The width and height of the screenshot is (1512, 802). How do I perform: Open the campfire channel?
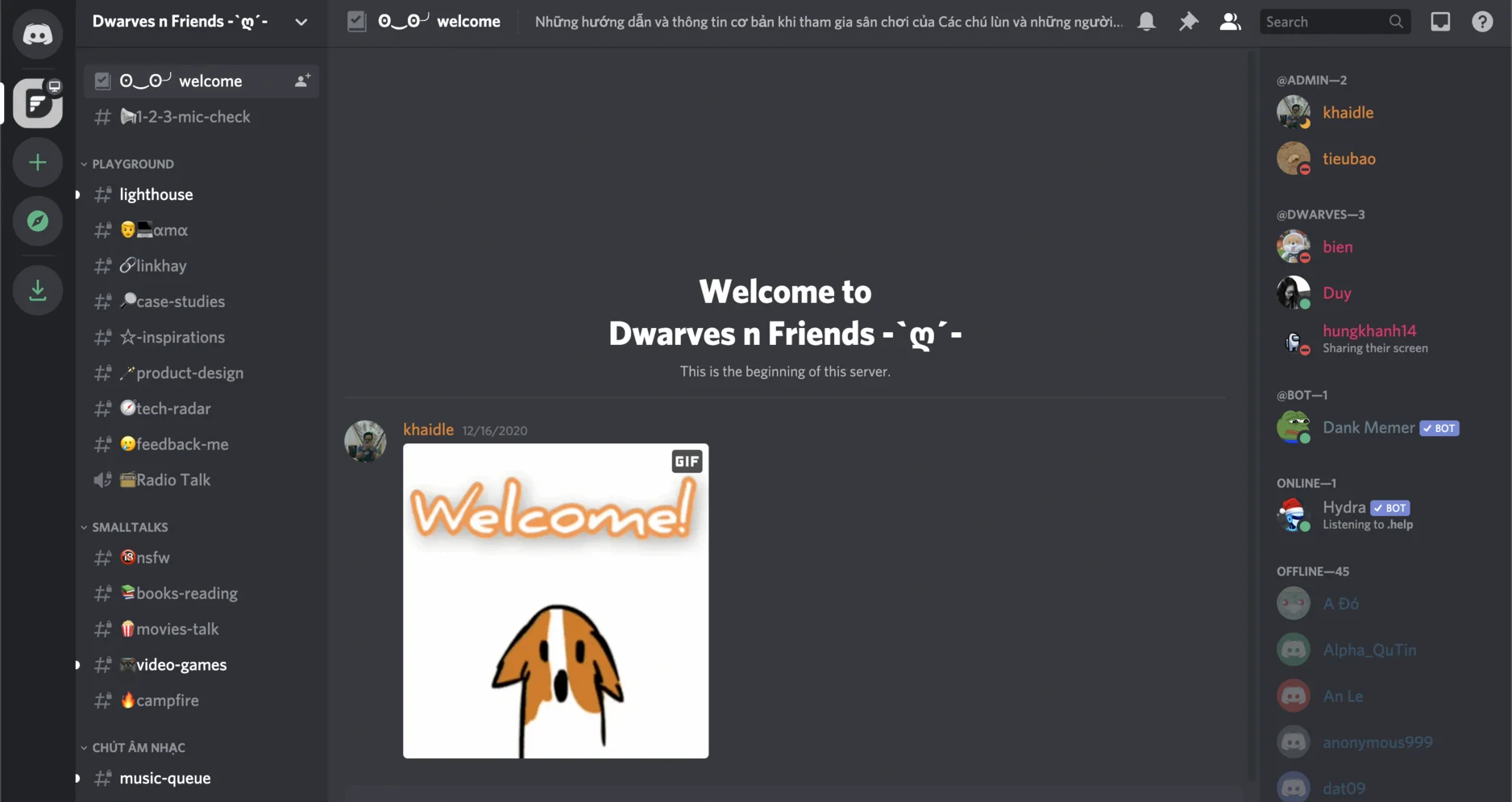[x=201, y=700]
